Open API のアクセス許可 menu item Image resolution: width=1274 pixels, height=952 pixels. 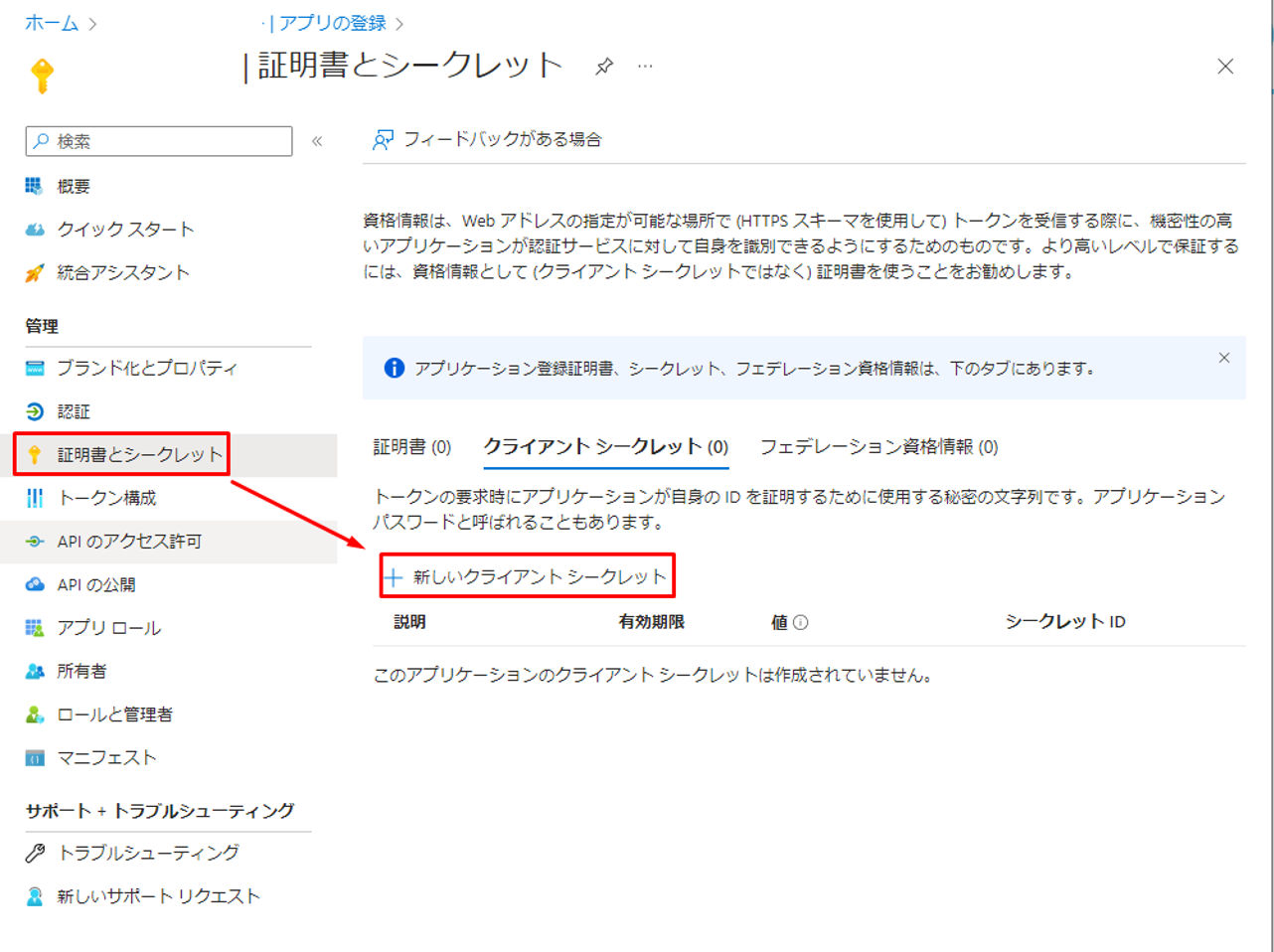click(129, 542)
